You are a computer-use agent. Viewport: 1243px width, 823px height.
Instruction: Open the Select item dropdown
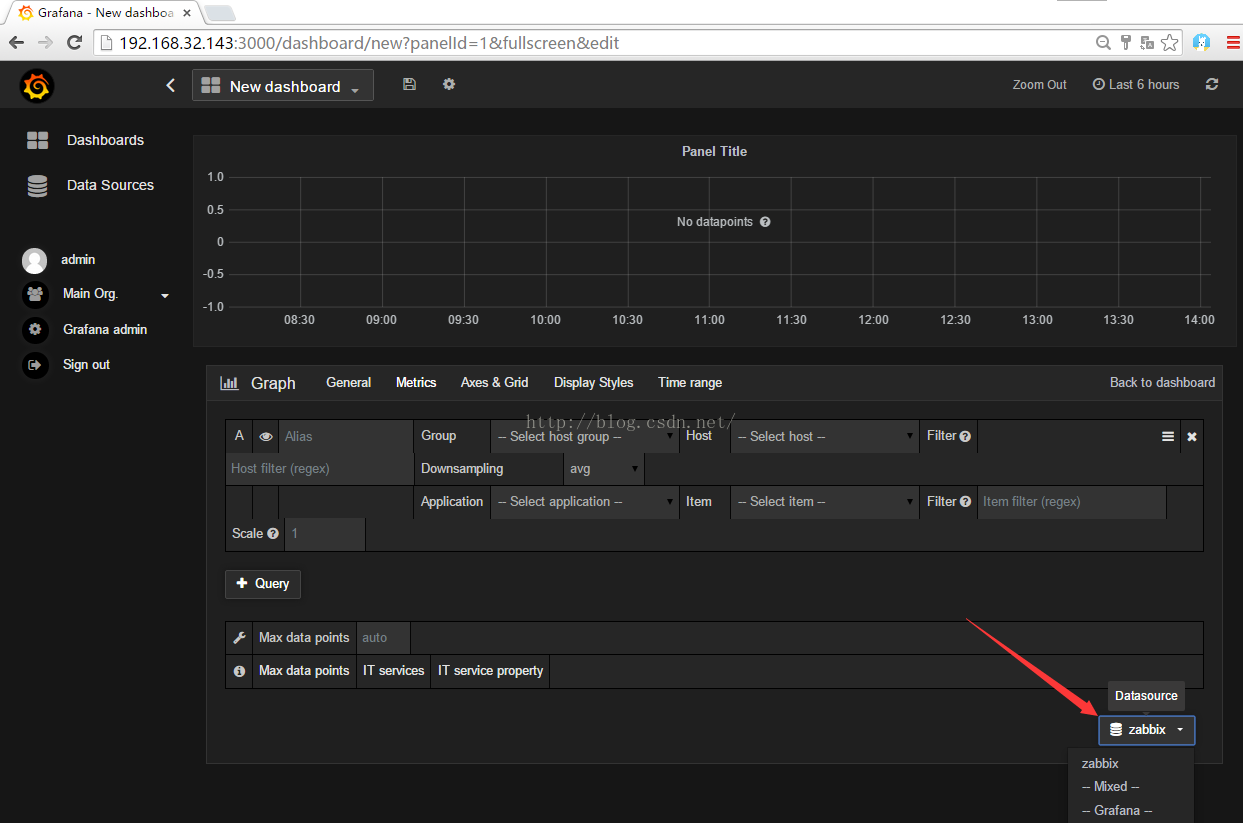coord(825,502)
